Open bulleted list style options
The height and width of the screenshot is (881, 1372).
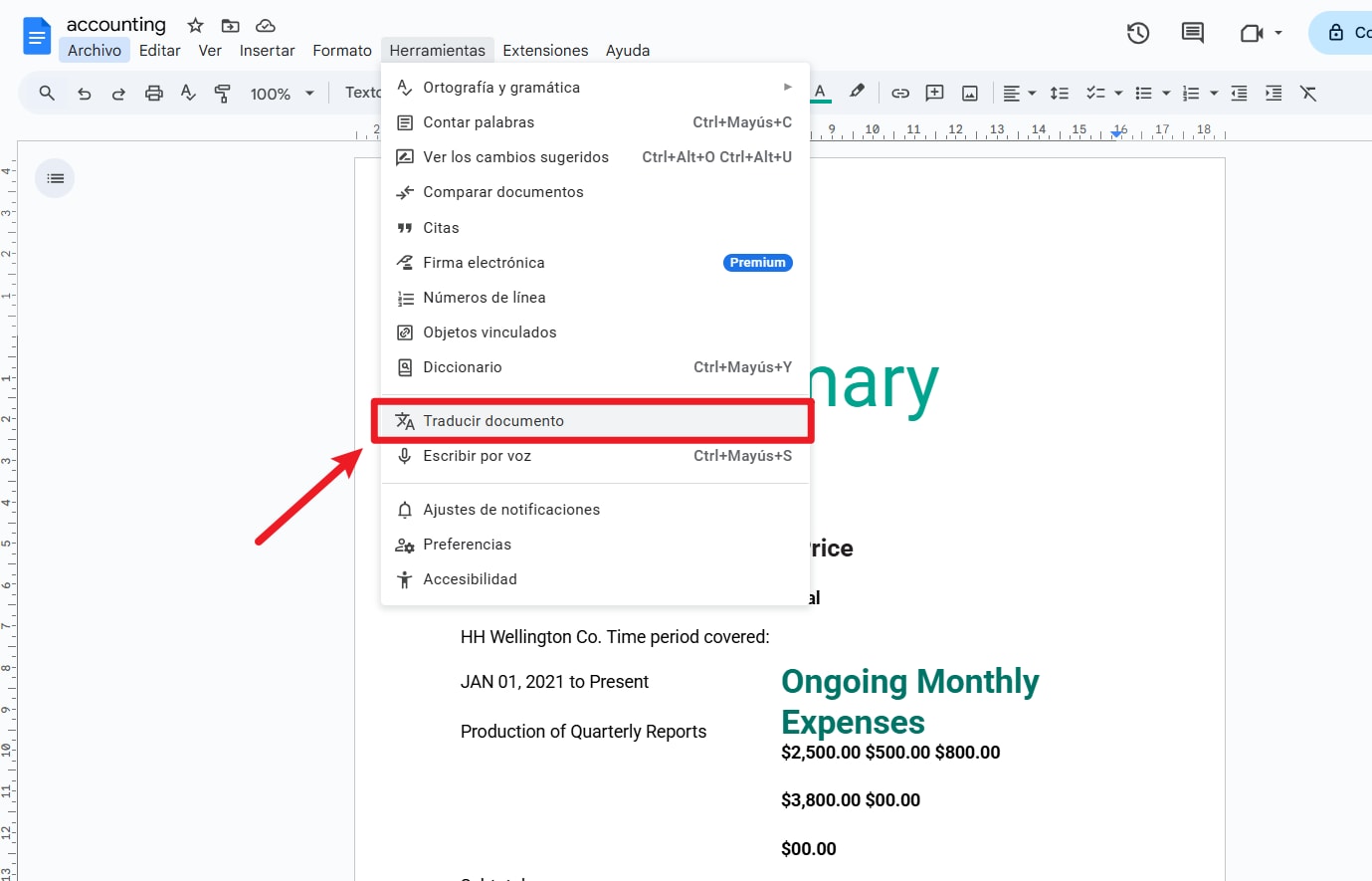point(1164,93)
